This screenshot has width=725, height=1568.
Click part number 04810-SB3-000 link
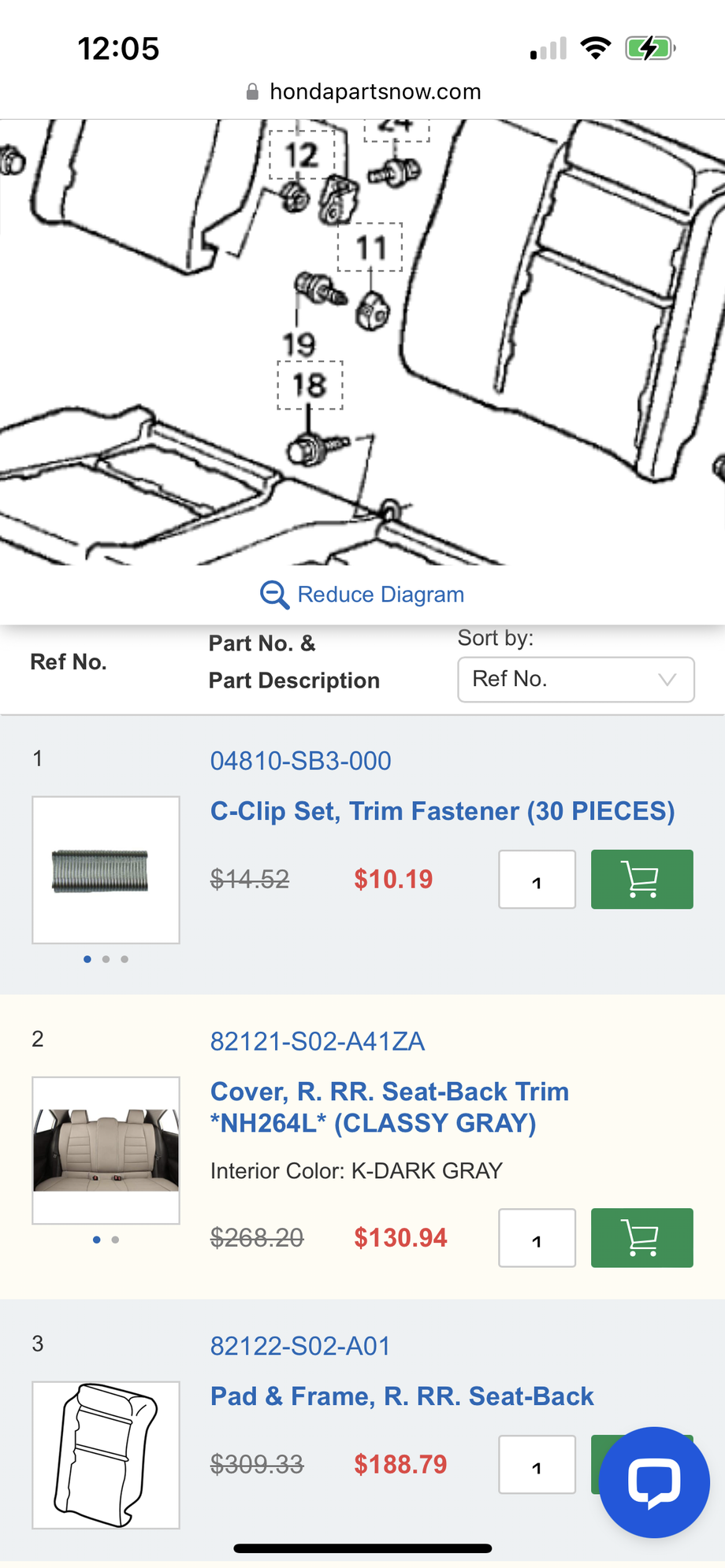pos(300,761)
